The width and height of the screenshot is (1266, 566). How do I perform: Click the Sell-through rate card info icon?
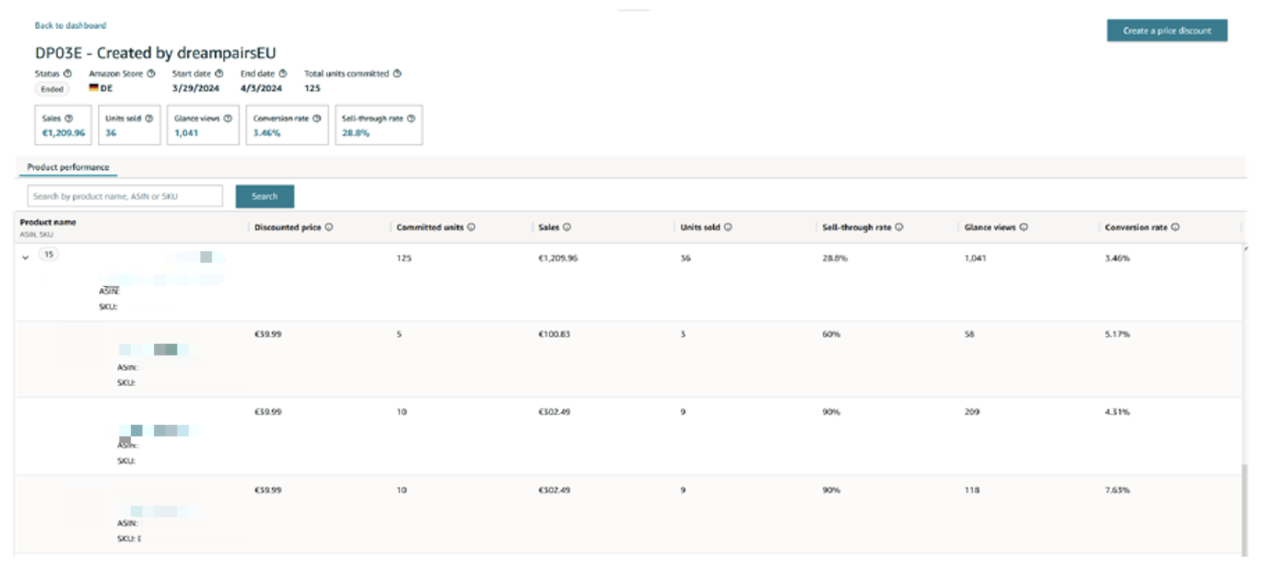click(x=411, y=118)
